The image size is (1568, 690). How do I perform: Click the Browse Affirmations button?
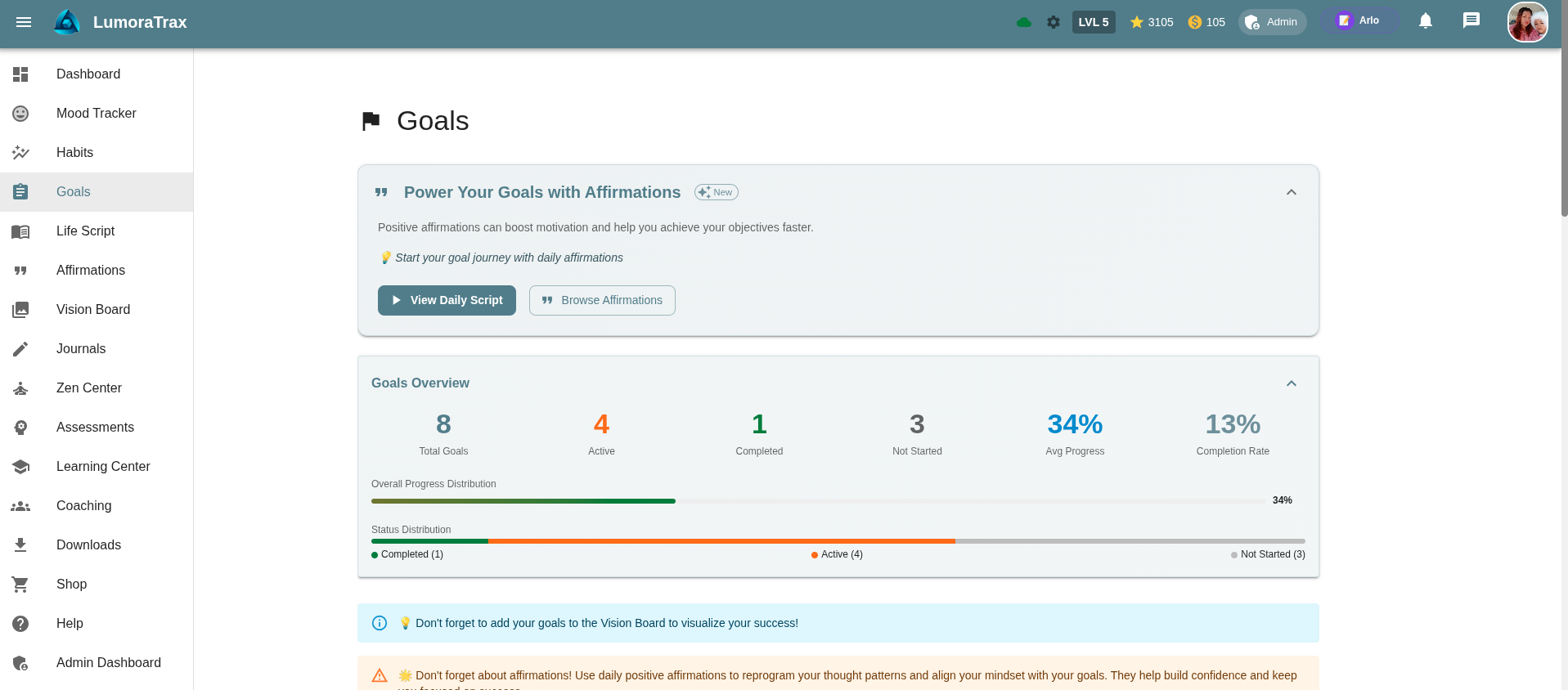tap(602, 300)
